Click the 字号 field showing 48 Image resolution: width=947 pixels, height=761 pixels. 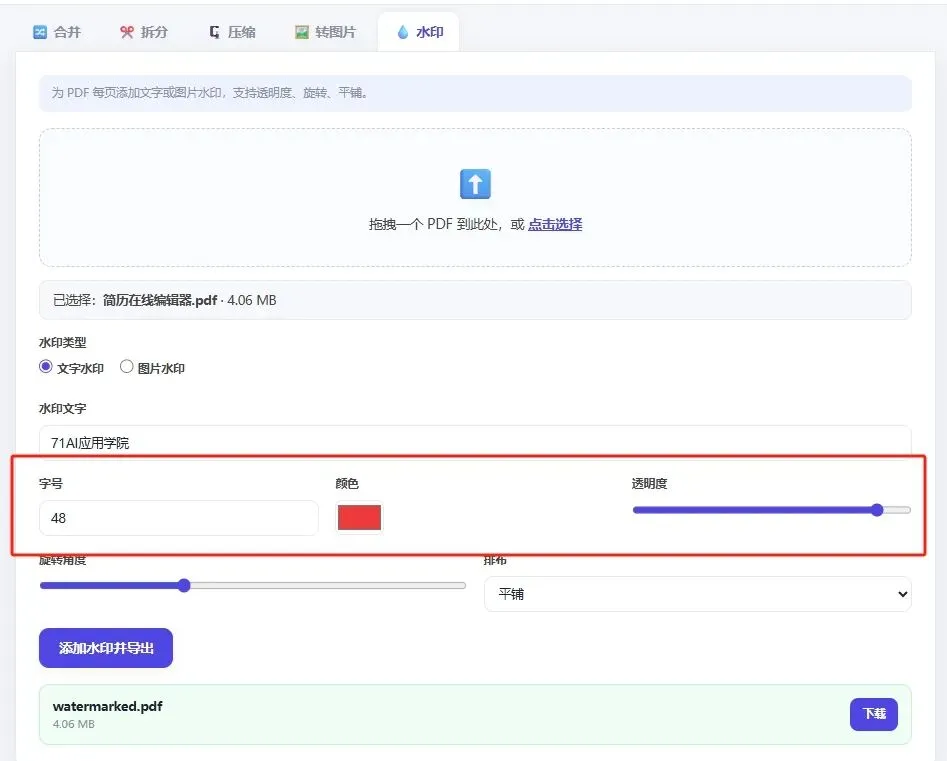(x=179, y=518)
